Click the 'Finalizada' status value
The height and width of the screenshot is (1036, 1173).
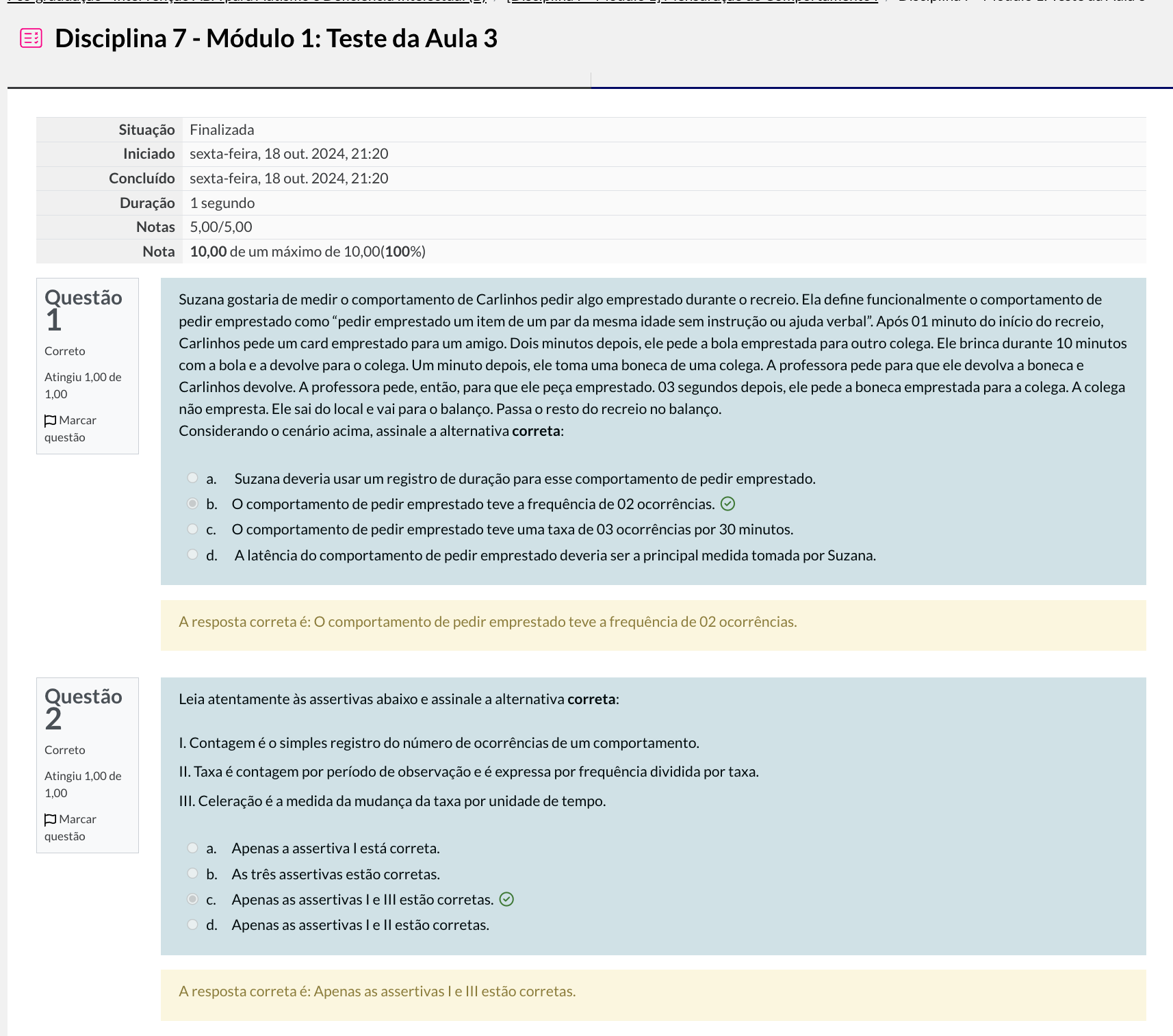point(222,130)
